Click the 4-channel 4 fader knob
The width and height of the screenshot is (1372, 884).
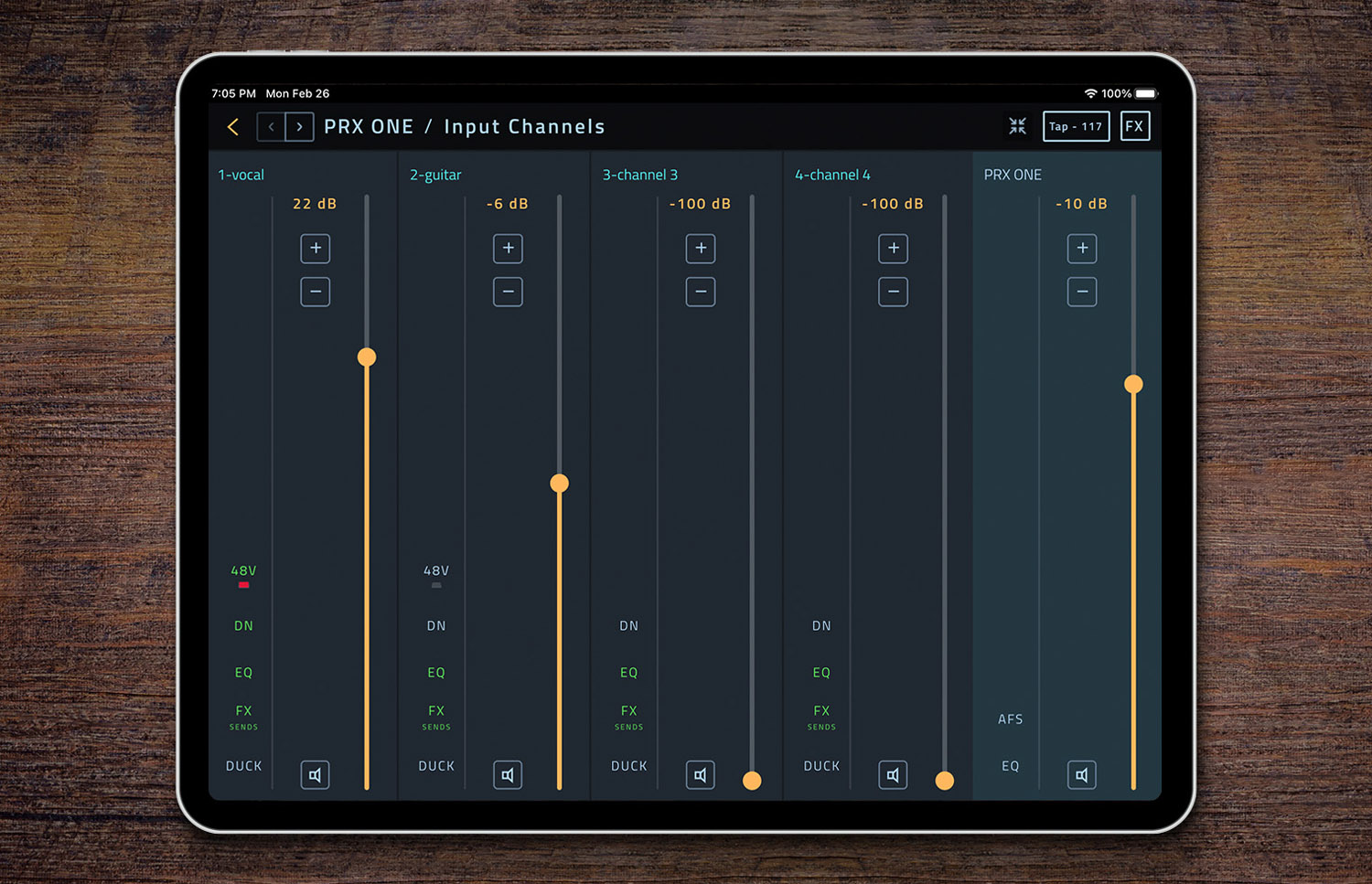(945, 781)
